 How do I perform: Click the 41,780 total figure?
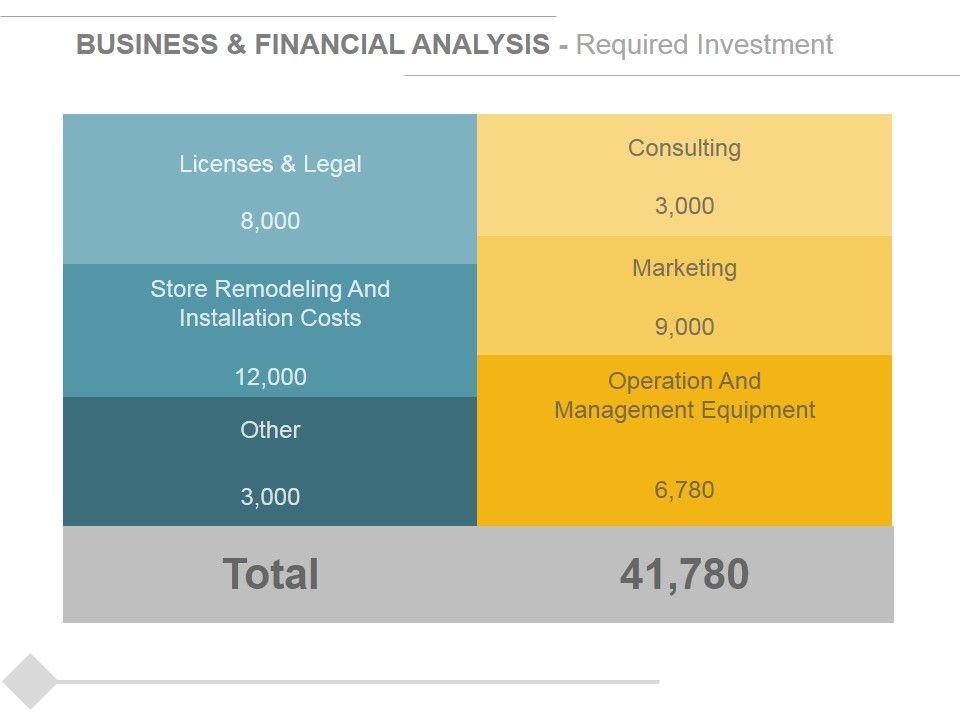point(684,574)
